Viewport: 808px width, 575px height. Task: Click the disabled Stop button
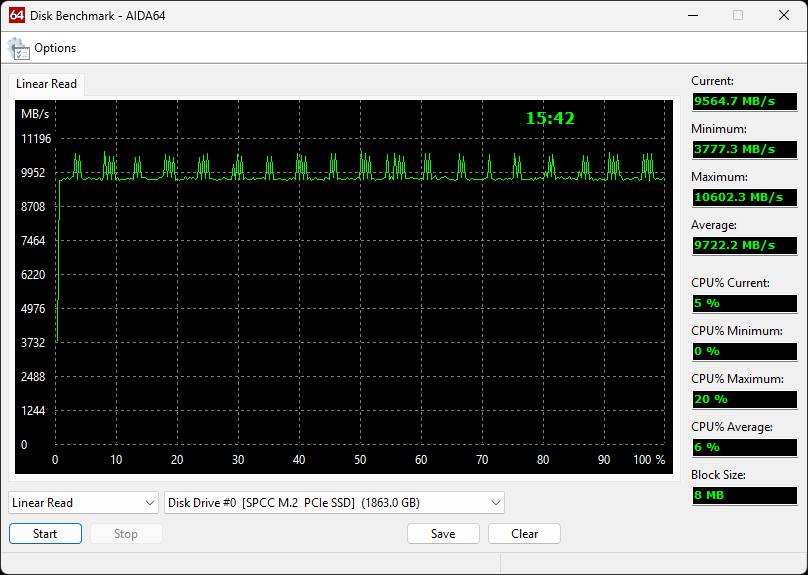[126, 534]
